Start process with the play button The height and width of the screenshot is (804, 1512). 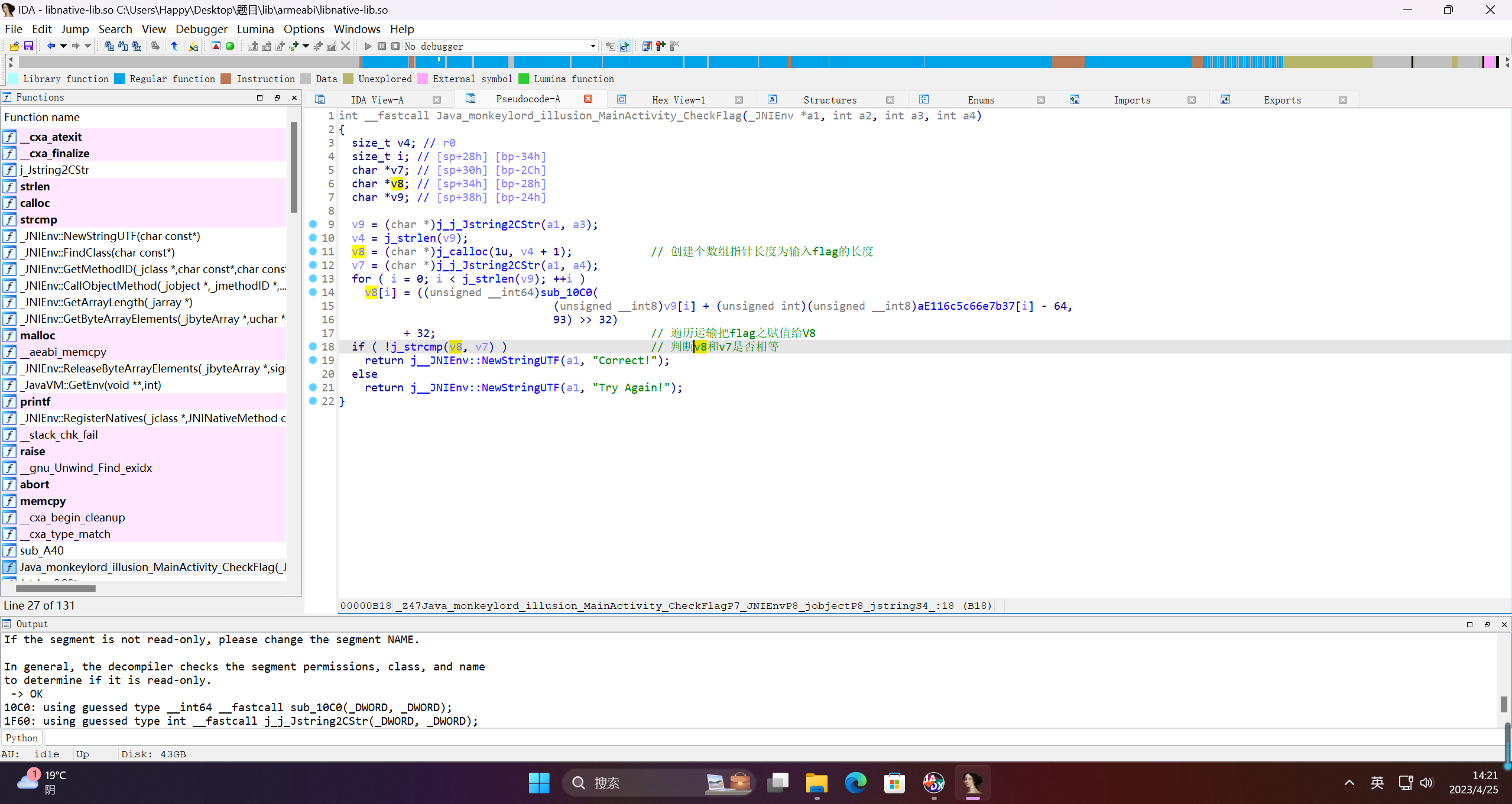[368, 46]
